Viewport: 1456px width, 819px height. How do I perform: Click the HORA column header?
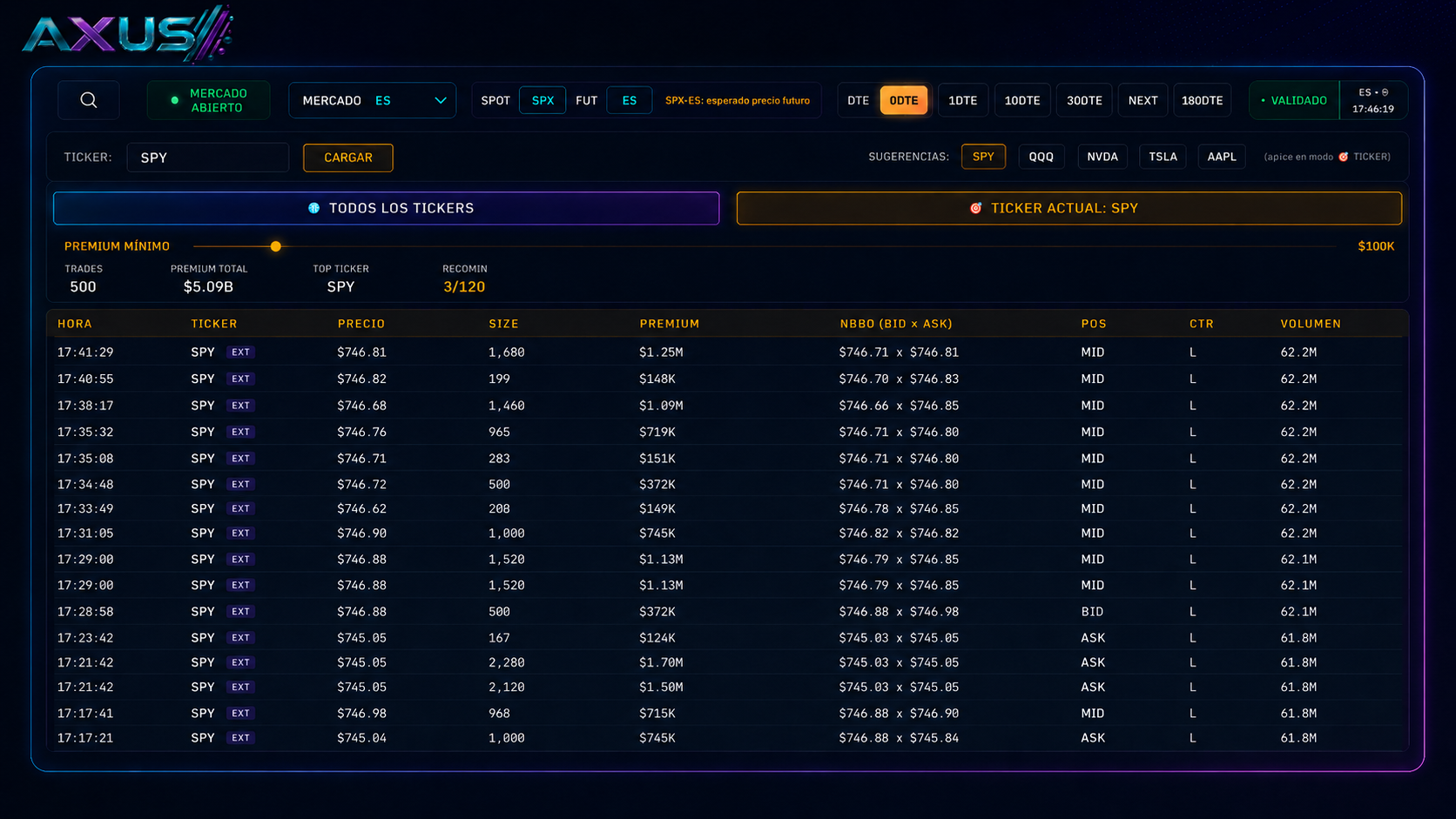pos(75,324)
